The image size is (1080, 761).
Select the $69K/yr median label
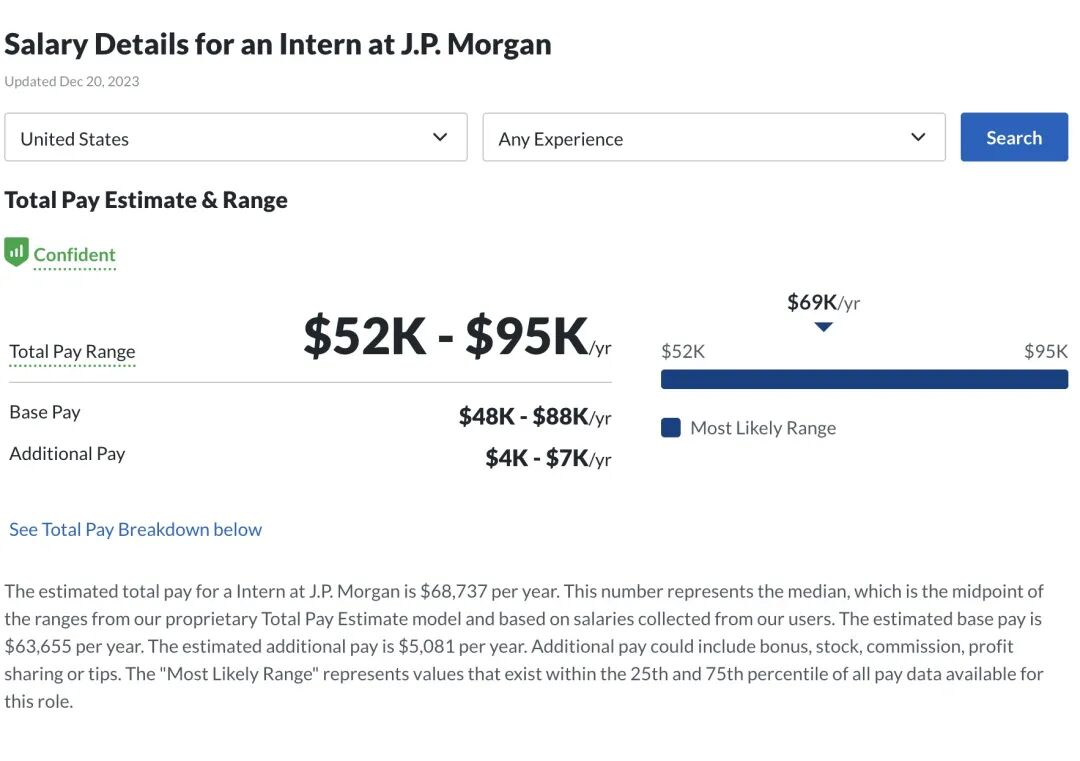click(823, 302)
